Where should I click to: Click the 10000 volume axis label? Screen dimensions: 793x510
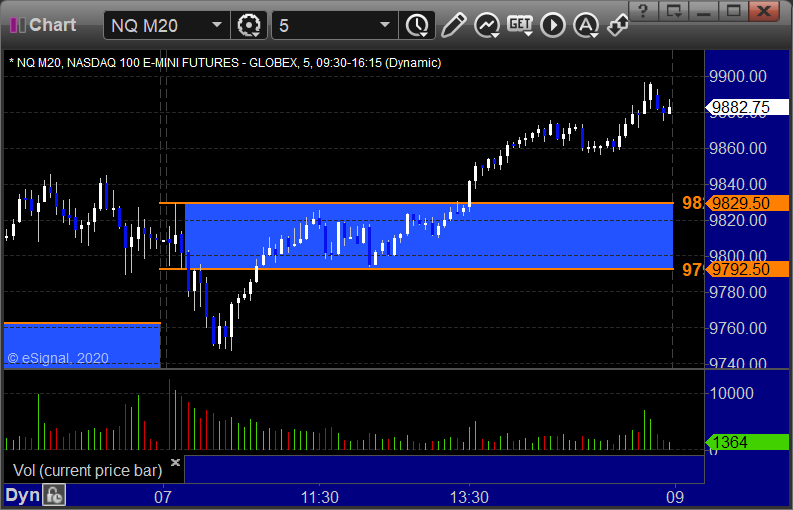click(732, 393)
